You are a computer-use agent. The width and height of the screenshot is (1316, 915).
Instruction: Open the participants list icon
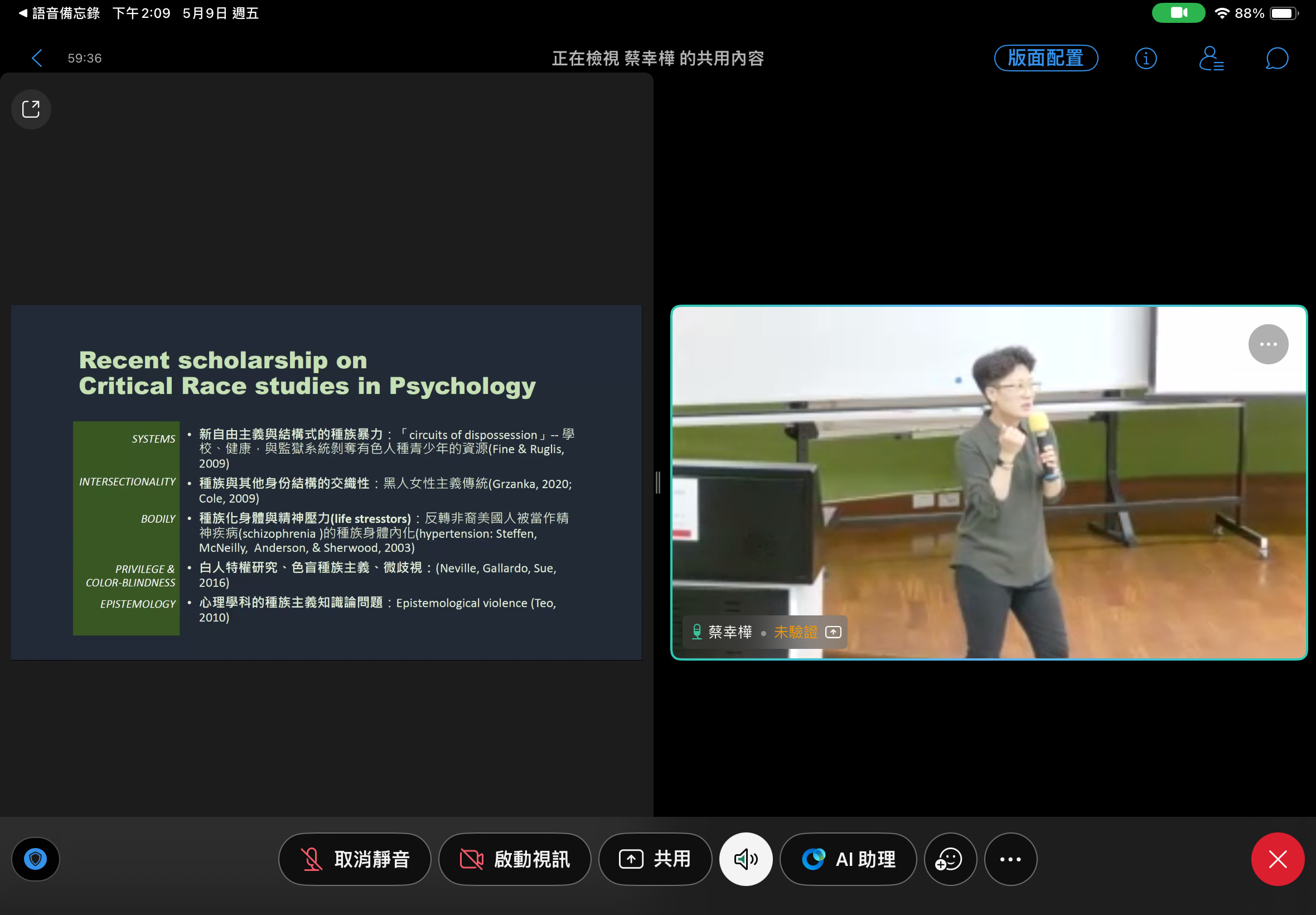(1211, 59)
